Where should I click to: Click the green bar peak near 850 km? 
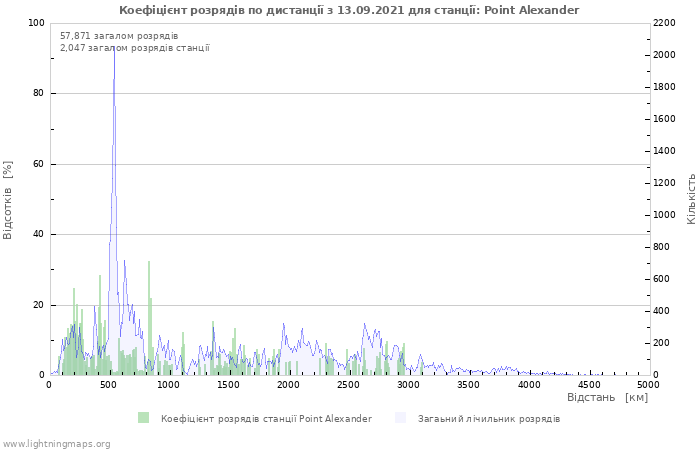point(149,263)
